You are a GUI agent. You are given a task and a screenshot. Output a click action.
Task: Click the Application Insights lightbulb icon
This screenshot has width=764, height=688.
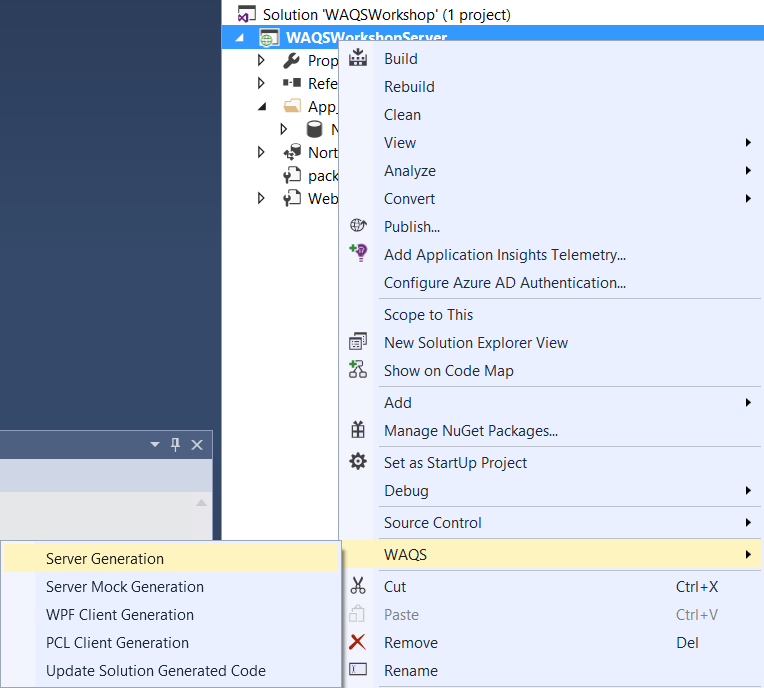[x=359, y=253]
